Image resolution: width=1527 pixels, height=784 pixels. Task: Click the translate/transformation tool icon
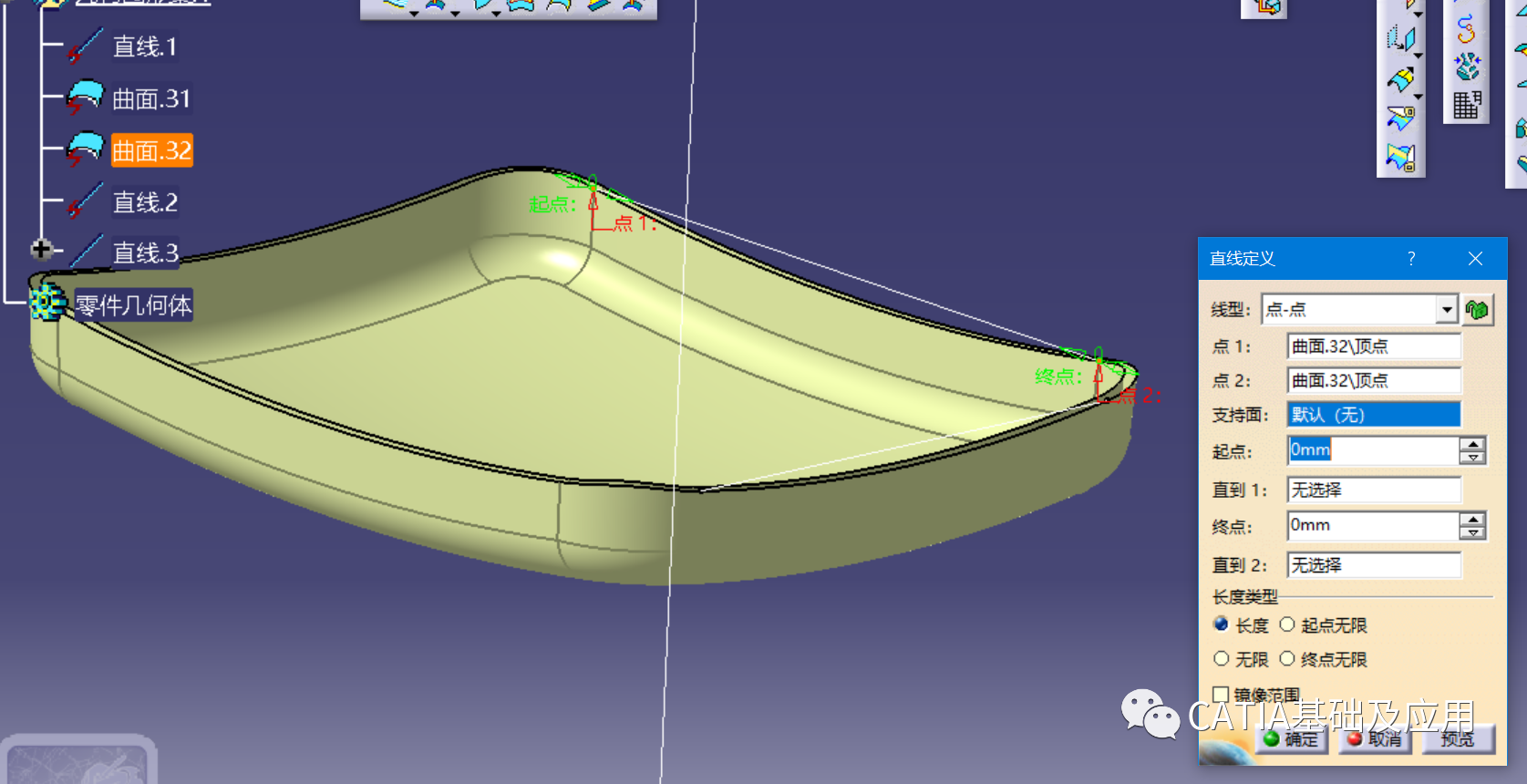point(1399,39)
